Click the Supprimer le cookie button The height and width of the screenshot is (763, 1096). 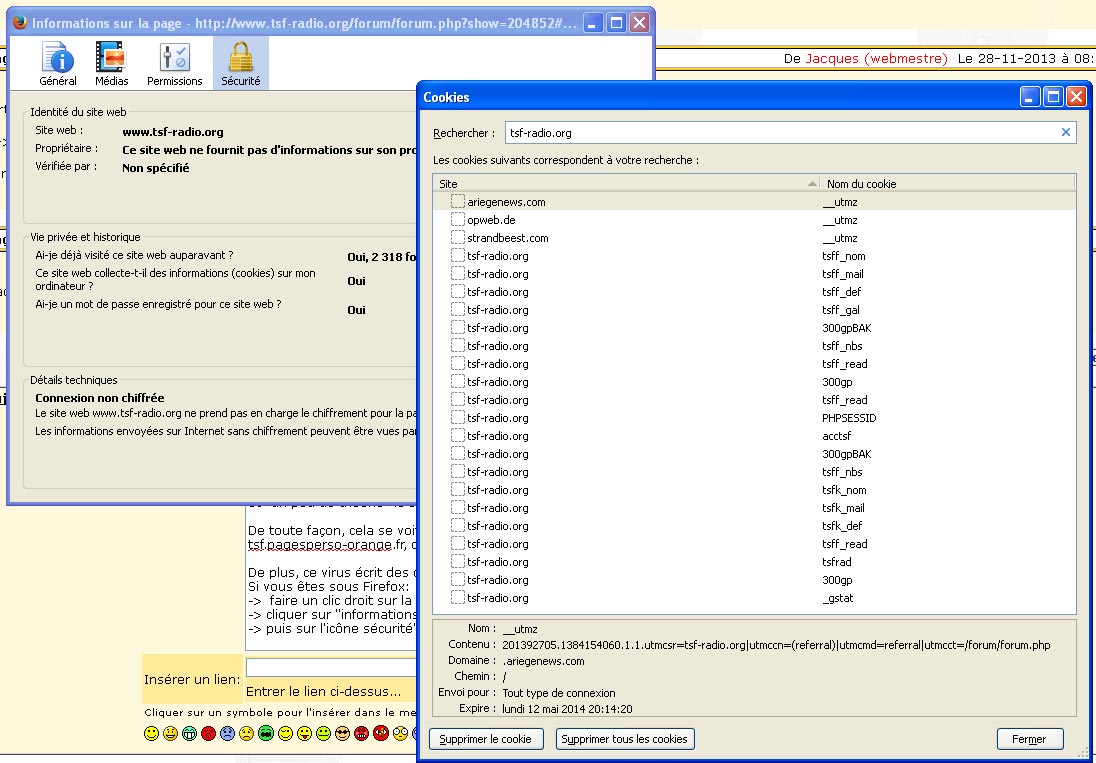[486, 739]
